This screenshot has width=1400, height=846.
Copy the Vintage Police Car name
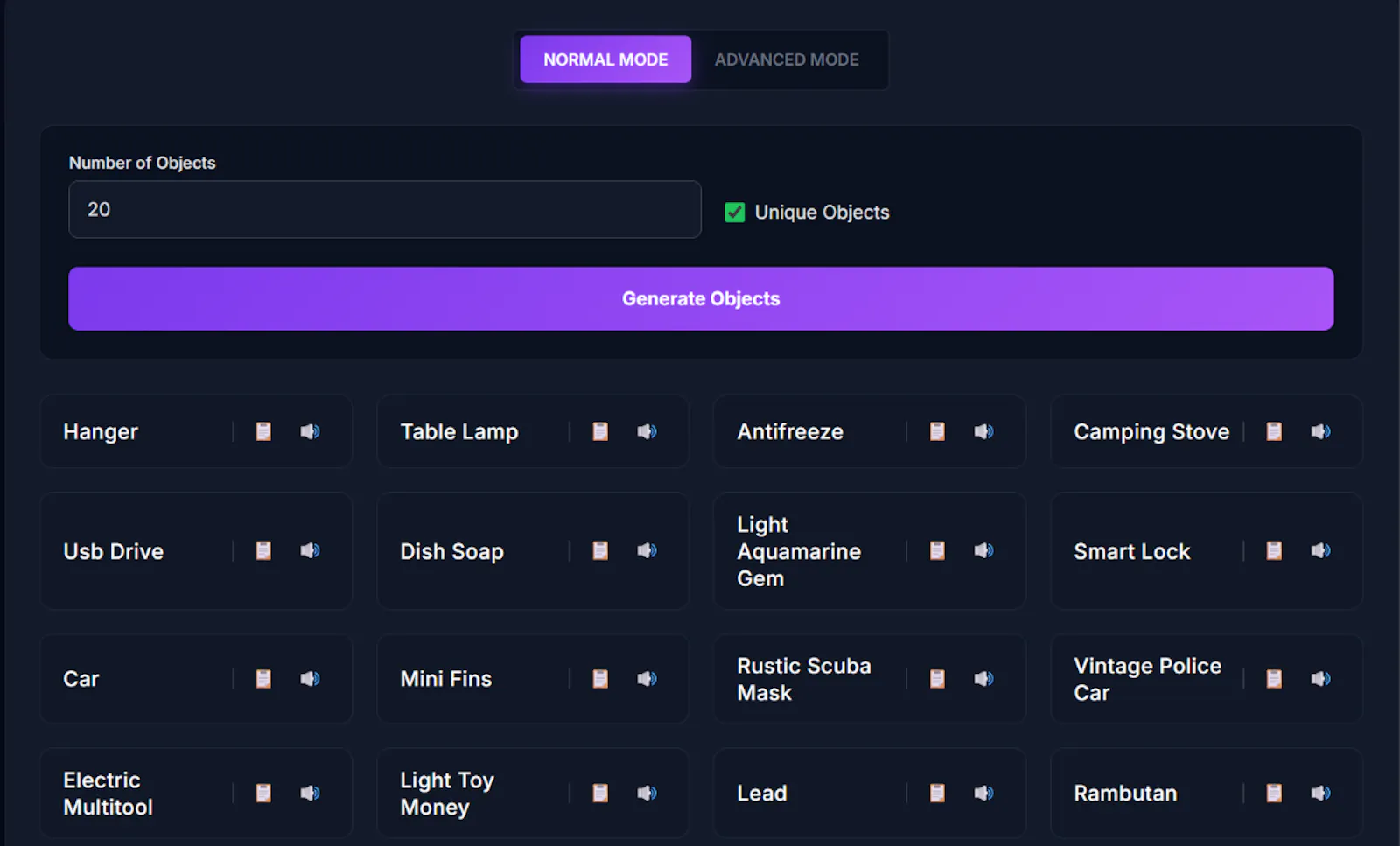coord(1274,679)
